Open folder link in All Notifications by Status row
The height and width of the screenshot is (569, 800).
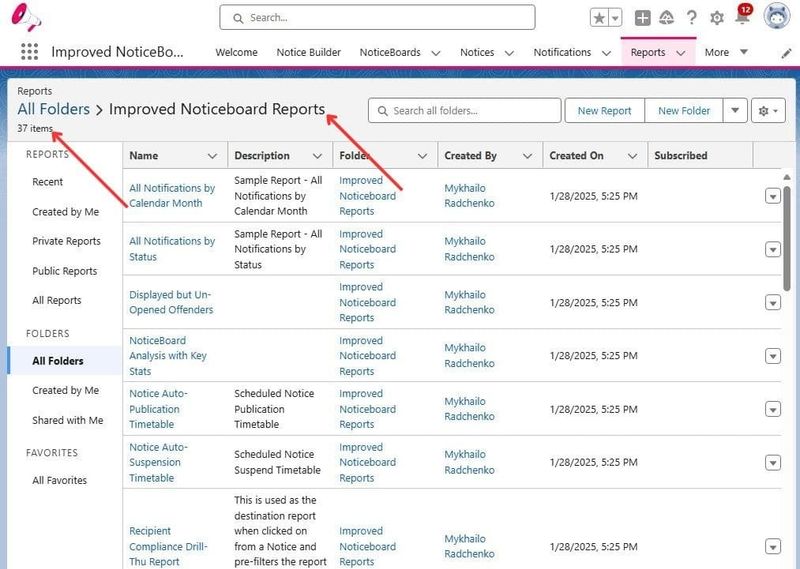[x=367, y=249]
